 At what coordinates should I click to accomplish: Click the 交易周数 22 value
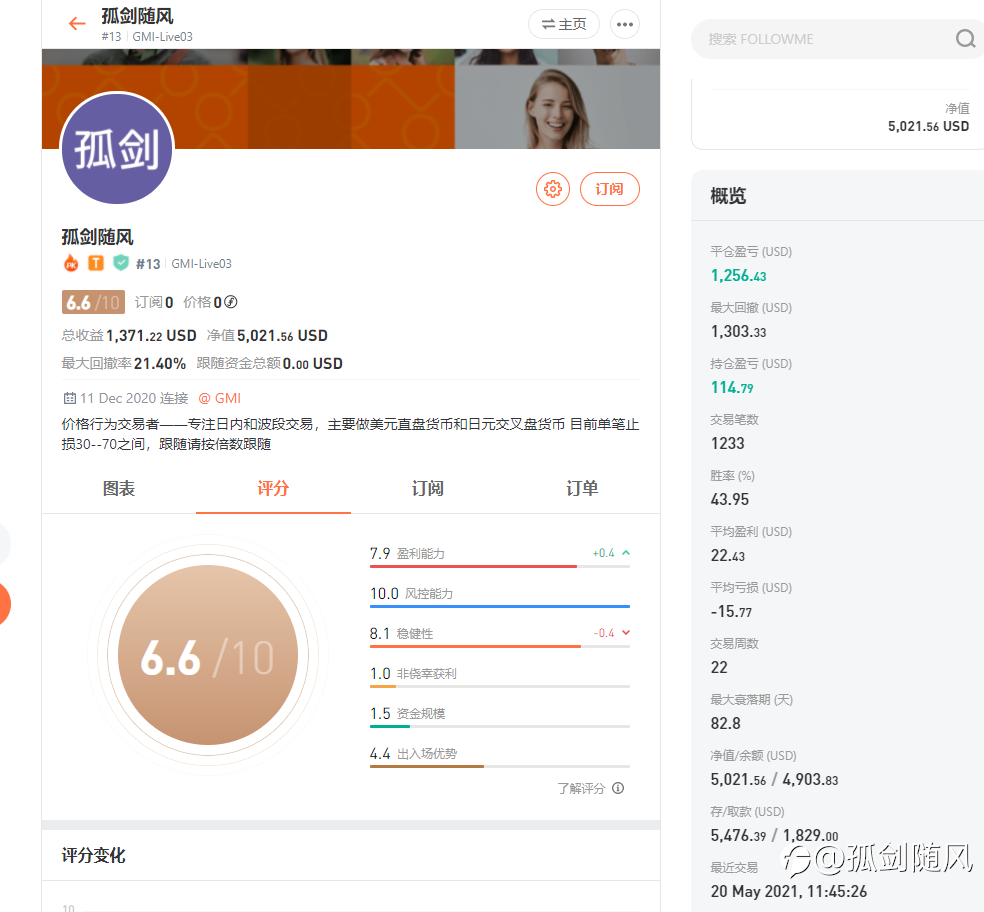click(719, 667)
